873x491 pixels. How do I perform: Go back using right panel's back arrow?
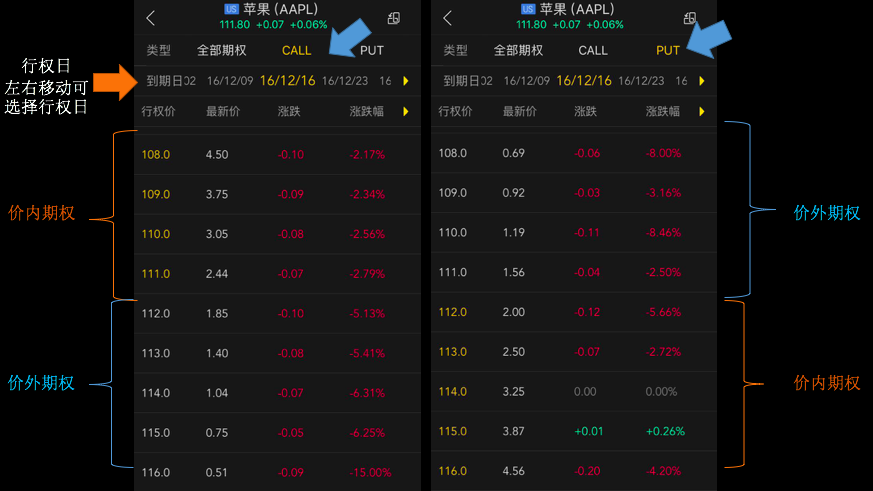click(447, 18)
